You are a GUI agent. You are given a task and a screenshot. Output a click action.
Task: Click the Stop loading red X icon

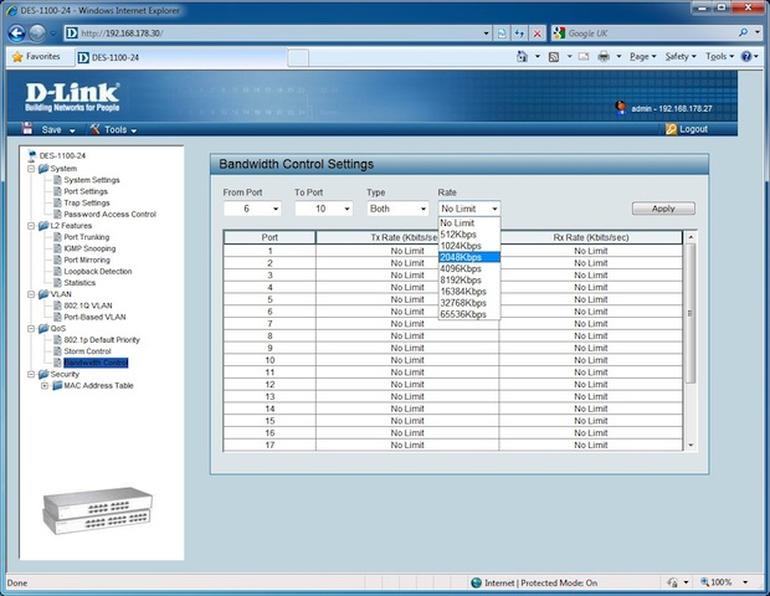click(537, 33)
